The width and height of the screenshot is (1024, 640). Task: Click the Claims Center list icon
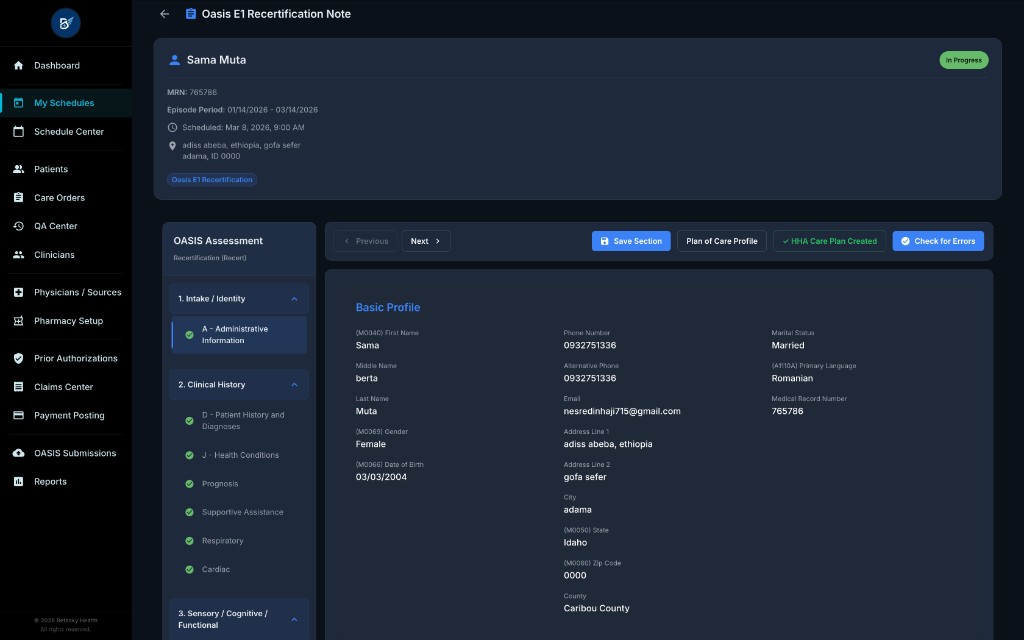coord(18,387)
